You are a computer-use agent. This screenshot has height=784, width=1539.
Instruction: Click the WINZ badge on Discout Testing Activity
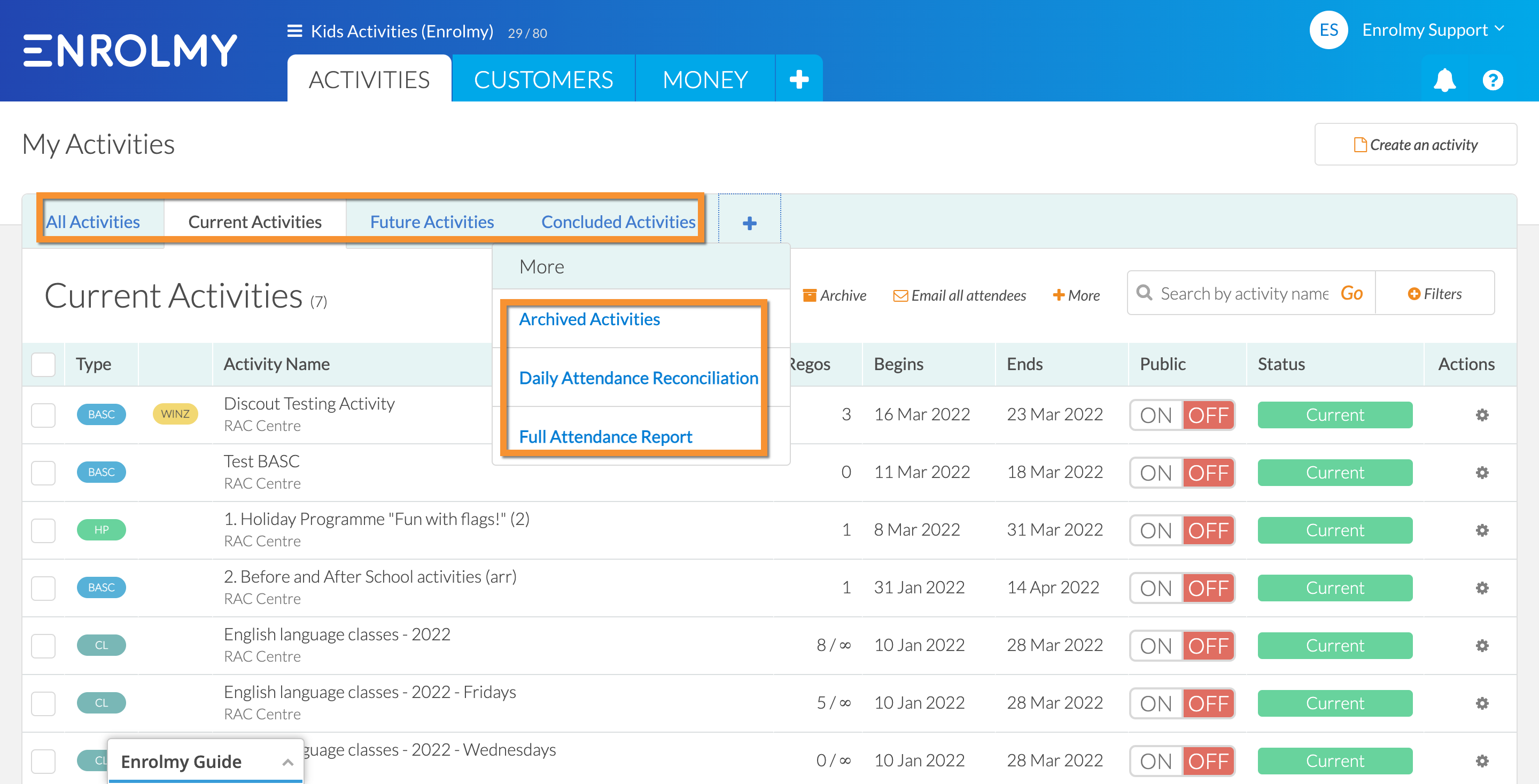[x=175, y=414]
